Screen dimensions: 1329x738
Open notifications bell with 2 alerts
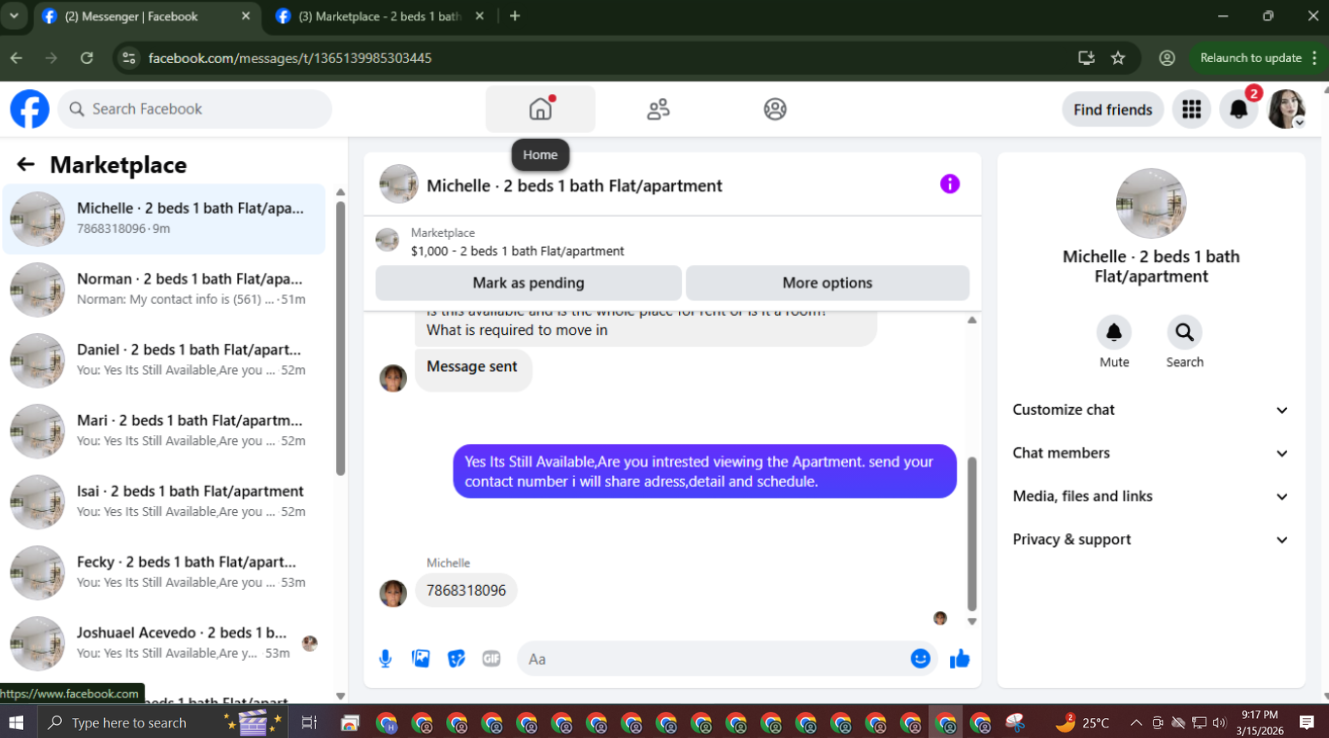[x=1239, y=109]
